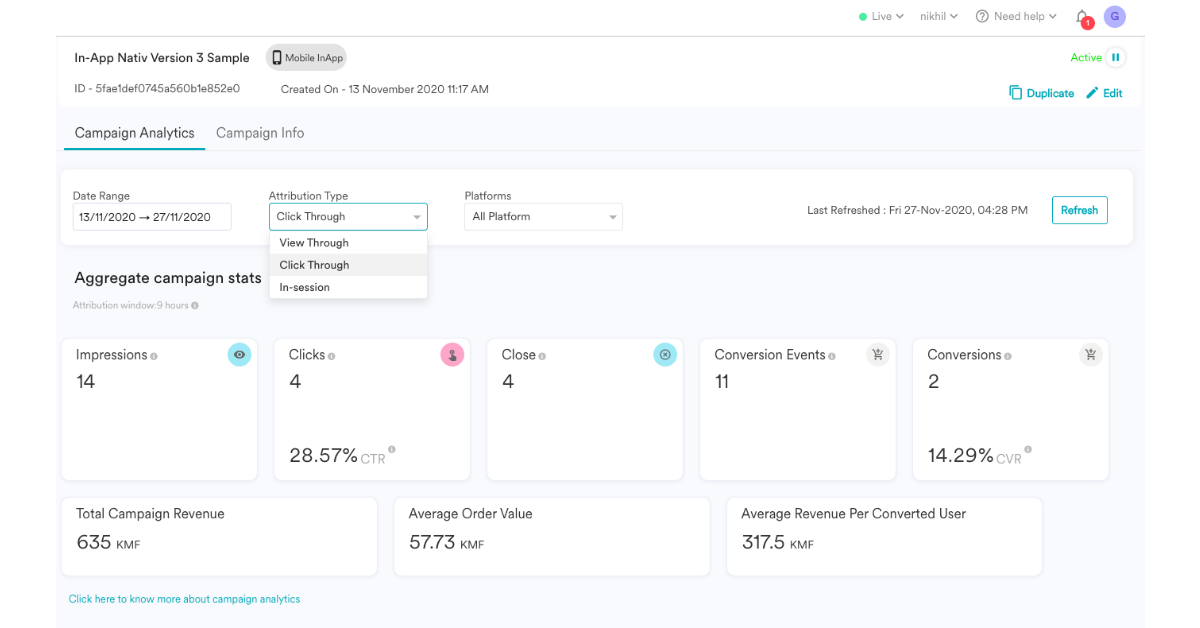This screenshot has width=1200, height=628.
Task: Click the Conversion Events cart icon
Action: 877,354
